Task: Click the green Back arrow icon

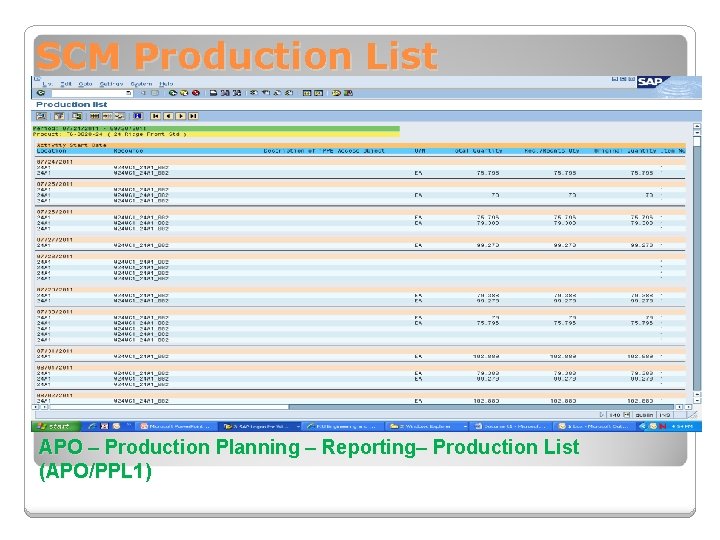Action: 173,93
